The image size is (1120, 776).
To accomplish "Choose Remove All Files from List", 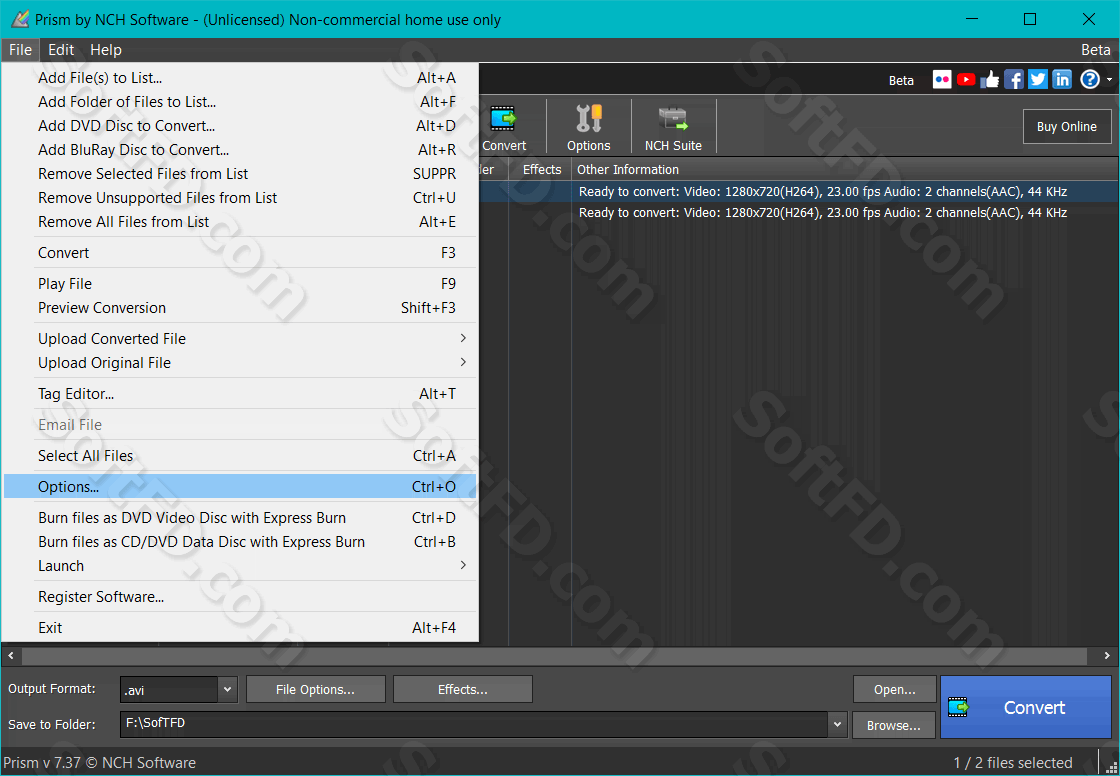I will tap(239, 222).
